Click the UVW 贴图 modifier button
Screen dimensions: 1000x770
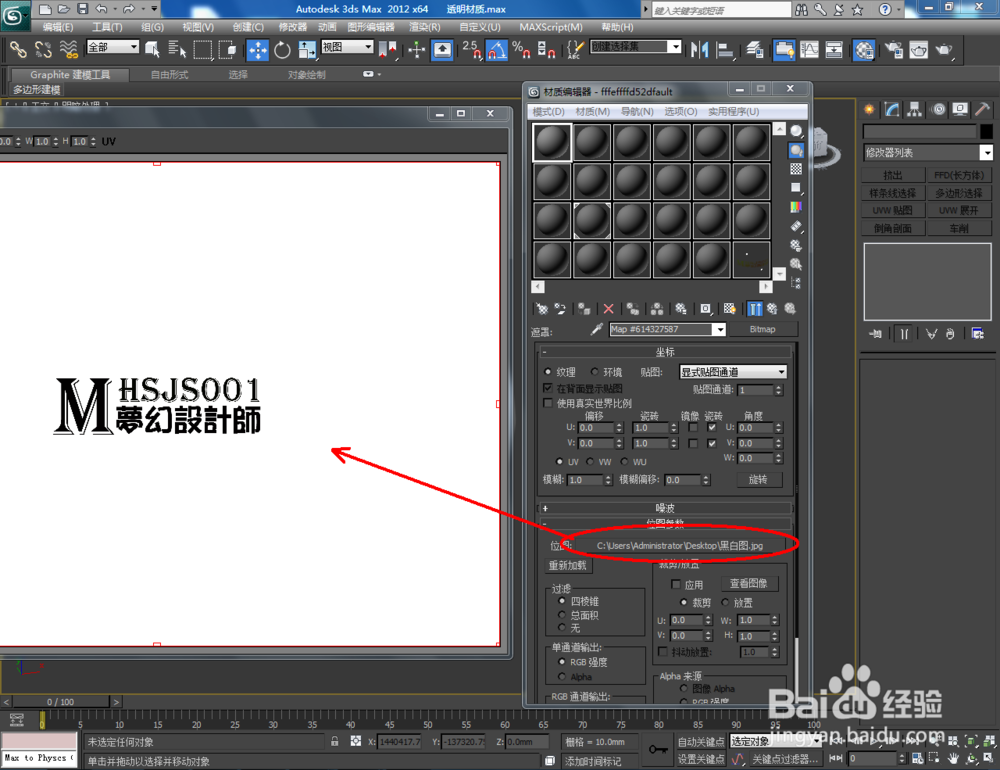point(893,211)
